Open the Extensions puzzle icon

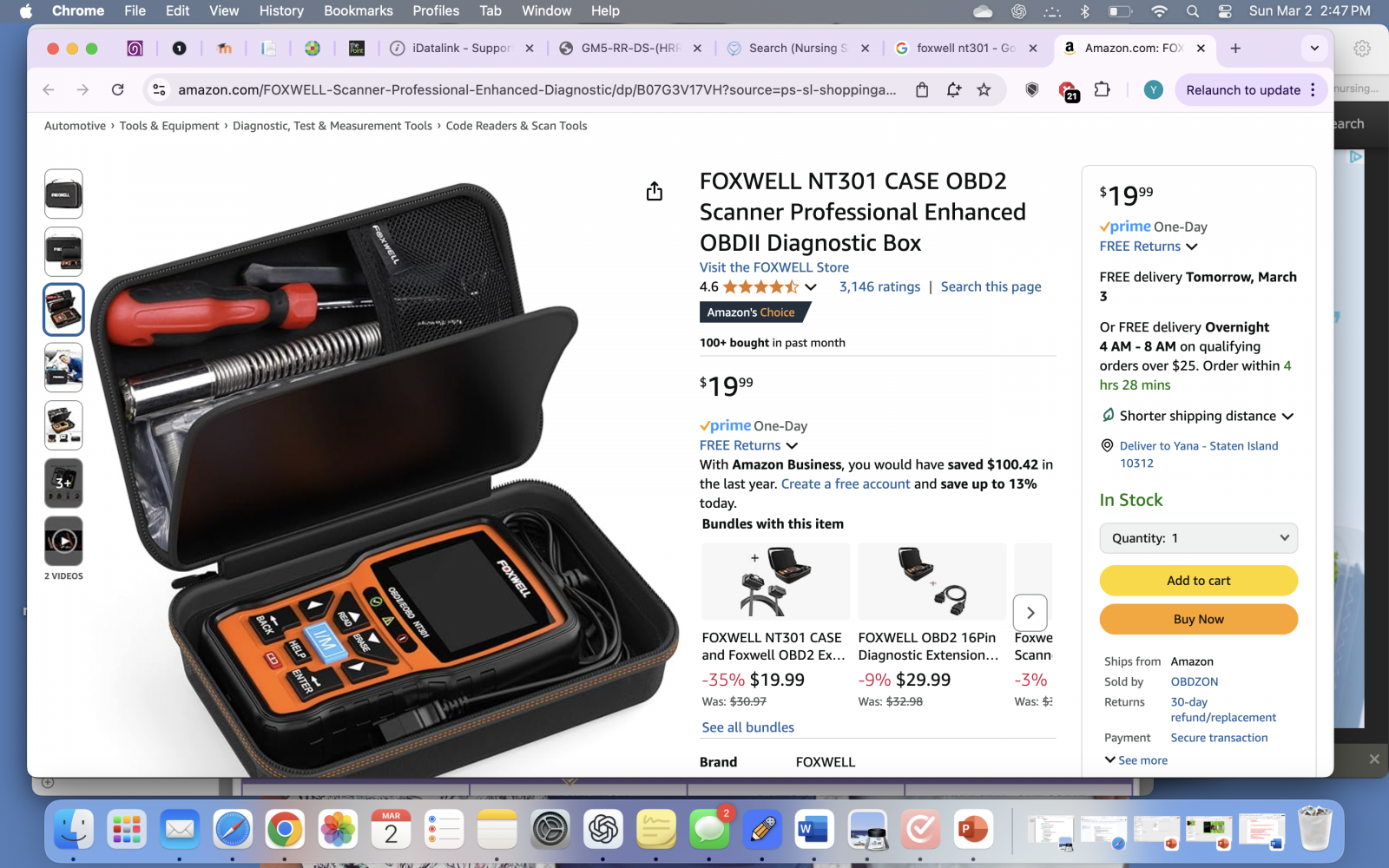click(1102, 89)
